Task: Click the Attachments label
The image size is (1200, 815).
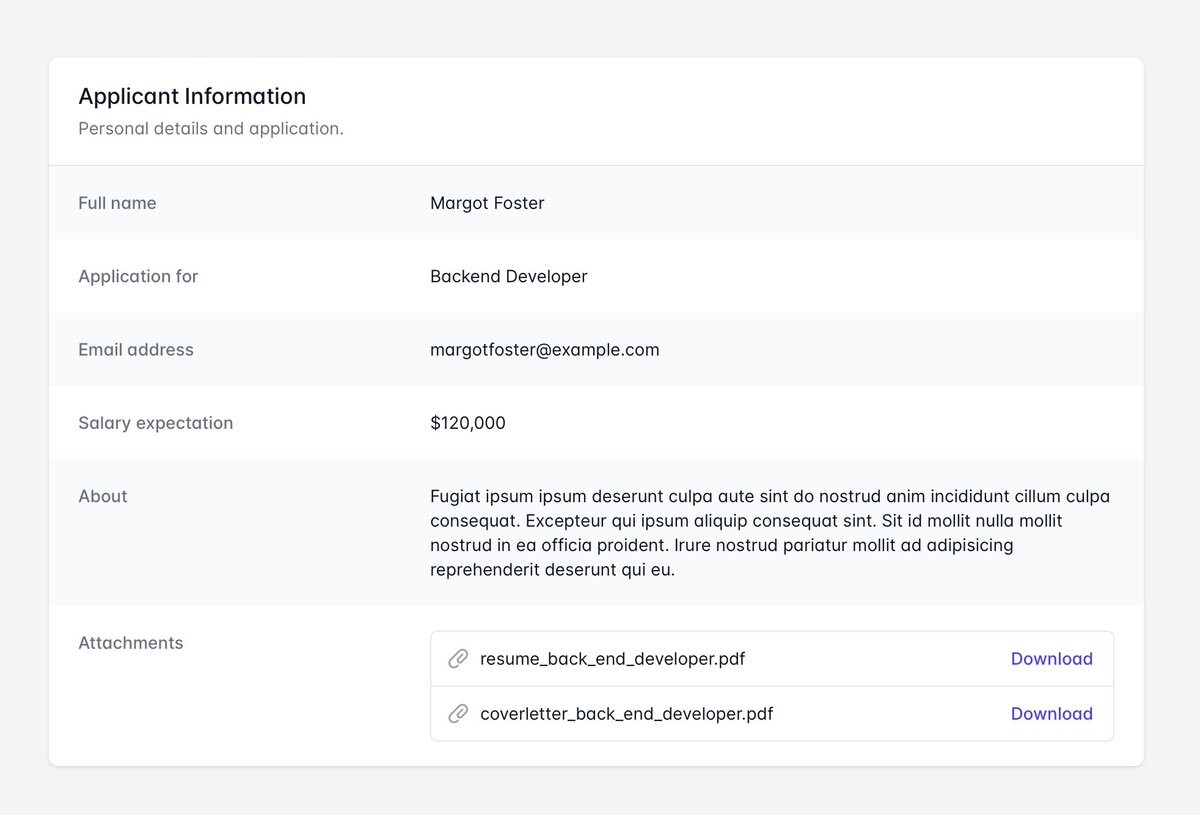Action: [131, 643]
